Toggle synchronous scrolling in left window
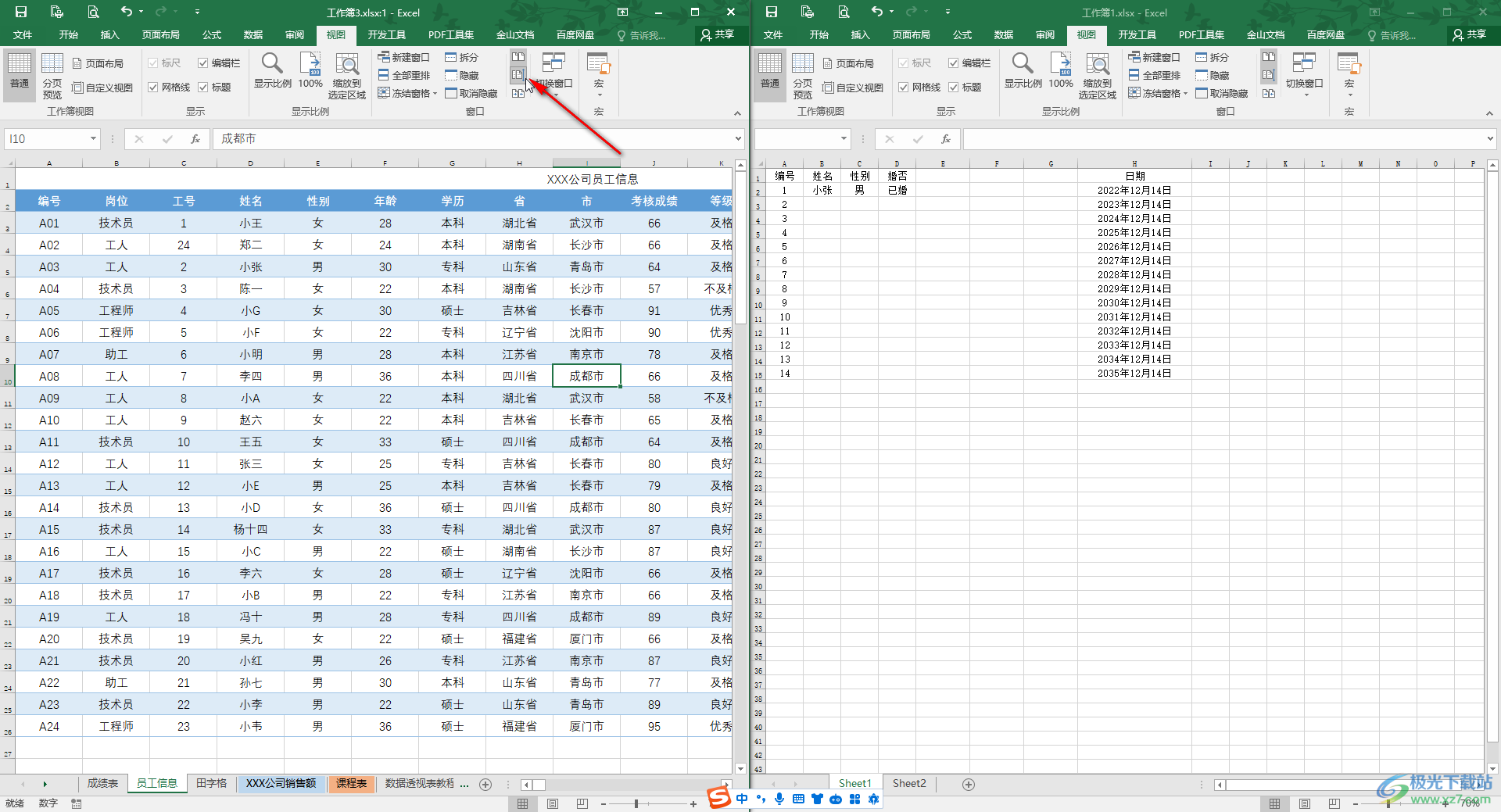 click(x=518, y=75)
